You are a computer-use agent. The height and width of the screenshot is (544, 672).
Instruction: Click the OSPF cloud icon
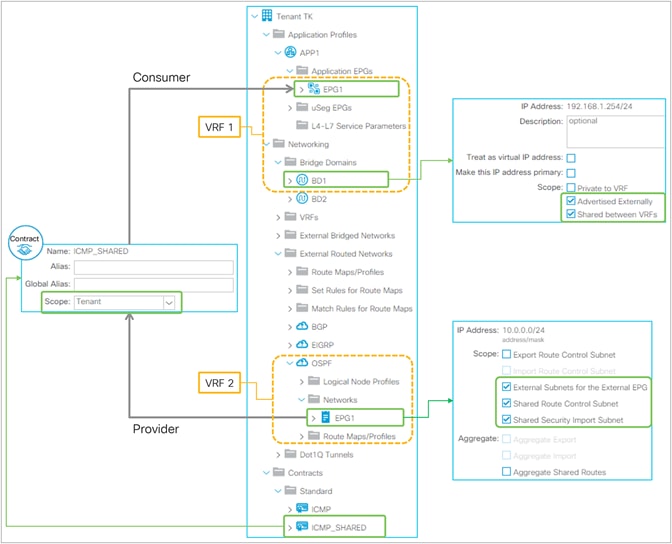coord(302,363)
